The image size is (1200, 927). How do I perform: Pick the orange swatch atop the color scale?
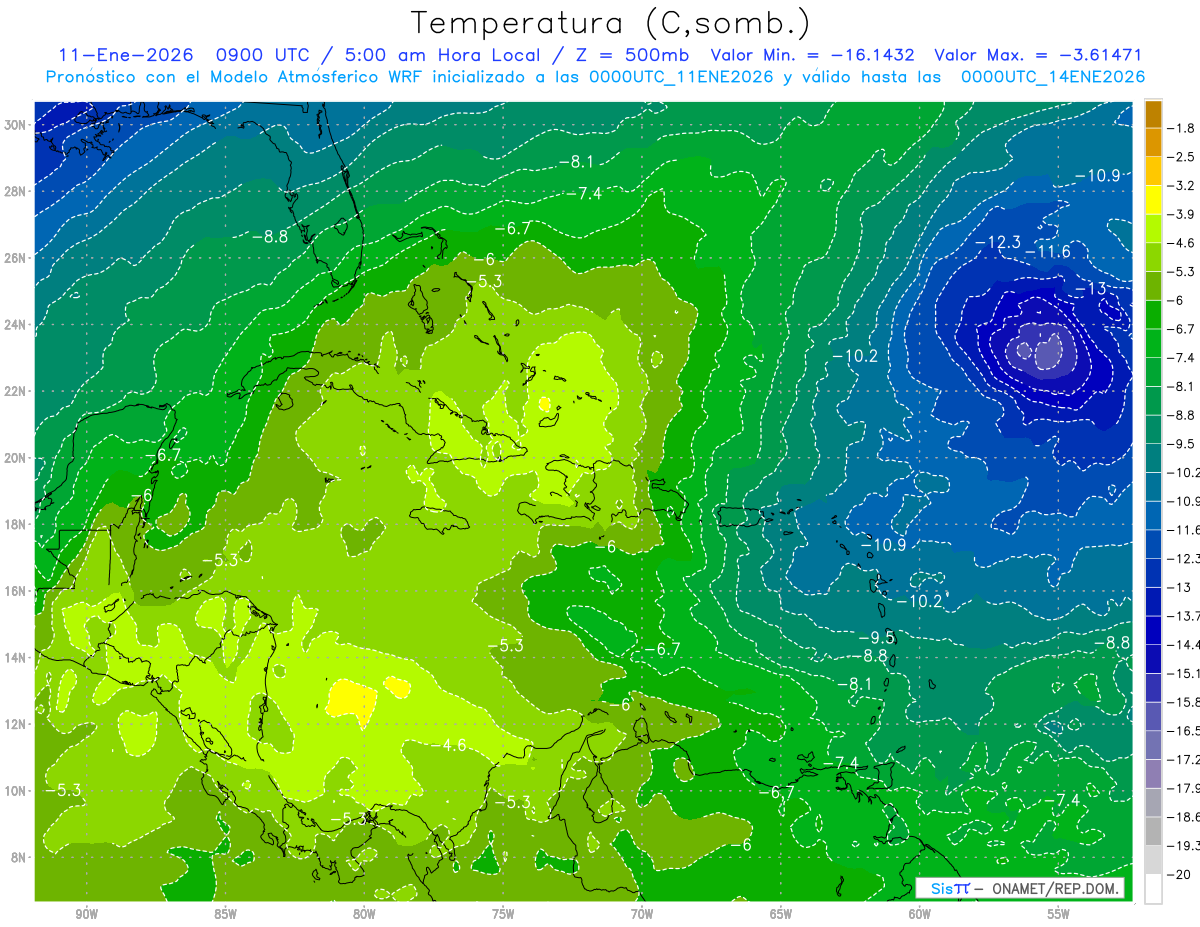point(1153,113)
